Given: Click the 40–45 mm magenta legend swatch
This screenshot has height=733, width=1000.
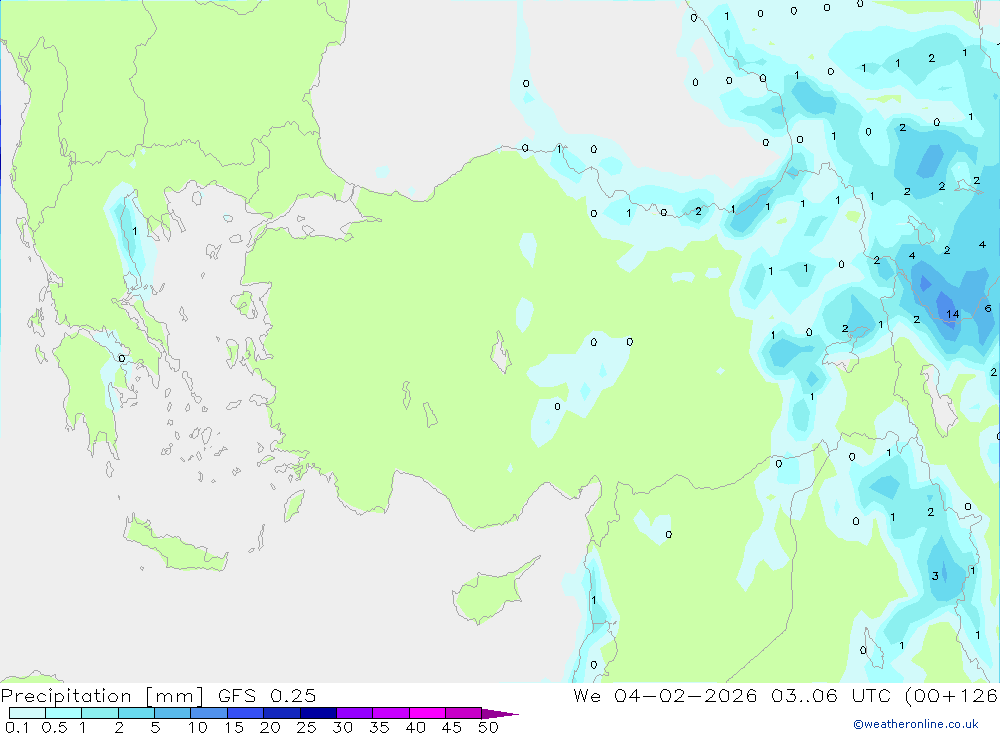Looking at the screenshot, I should pyautogui.click(x=427, y=713).
